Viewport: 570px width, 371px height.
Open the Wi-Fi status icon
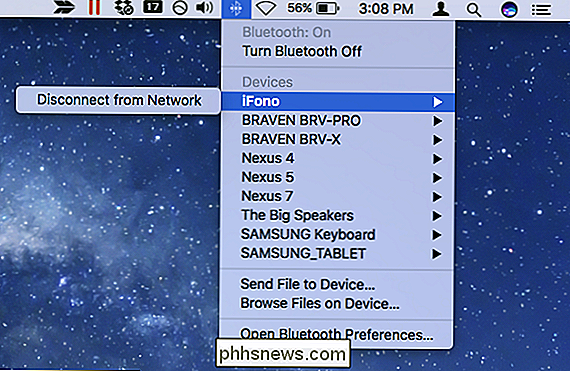266,8
